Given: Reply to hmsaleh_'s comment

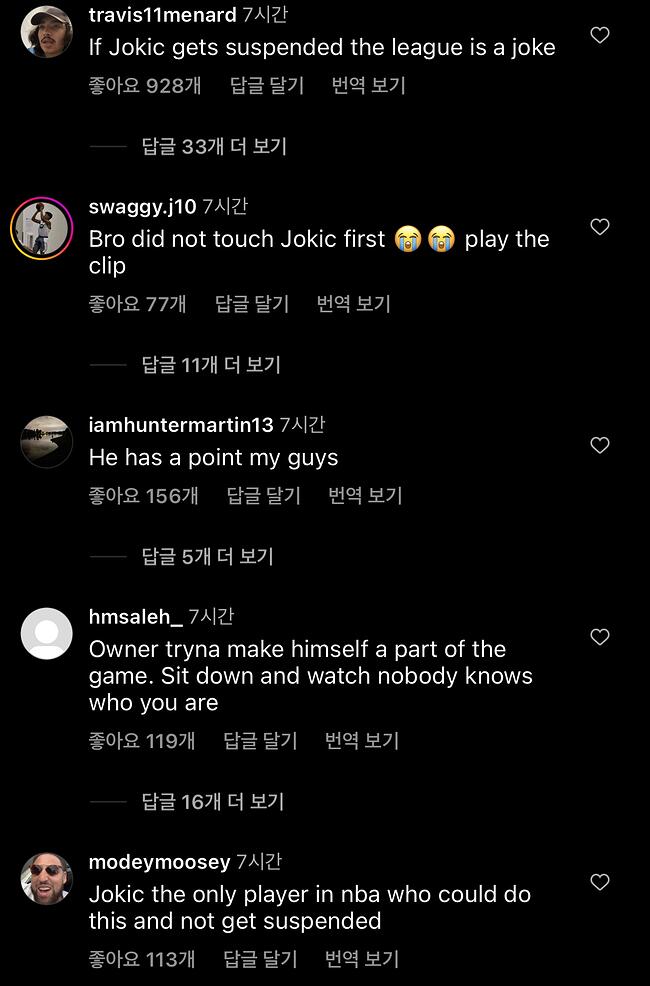Looking at the screenshot, I should click(260, 741).
